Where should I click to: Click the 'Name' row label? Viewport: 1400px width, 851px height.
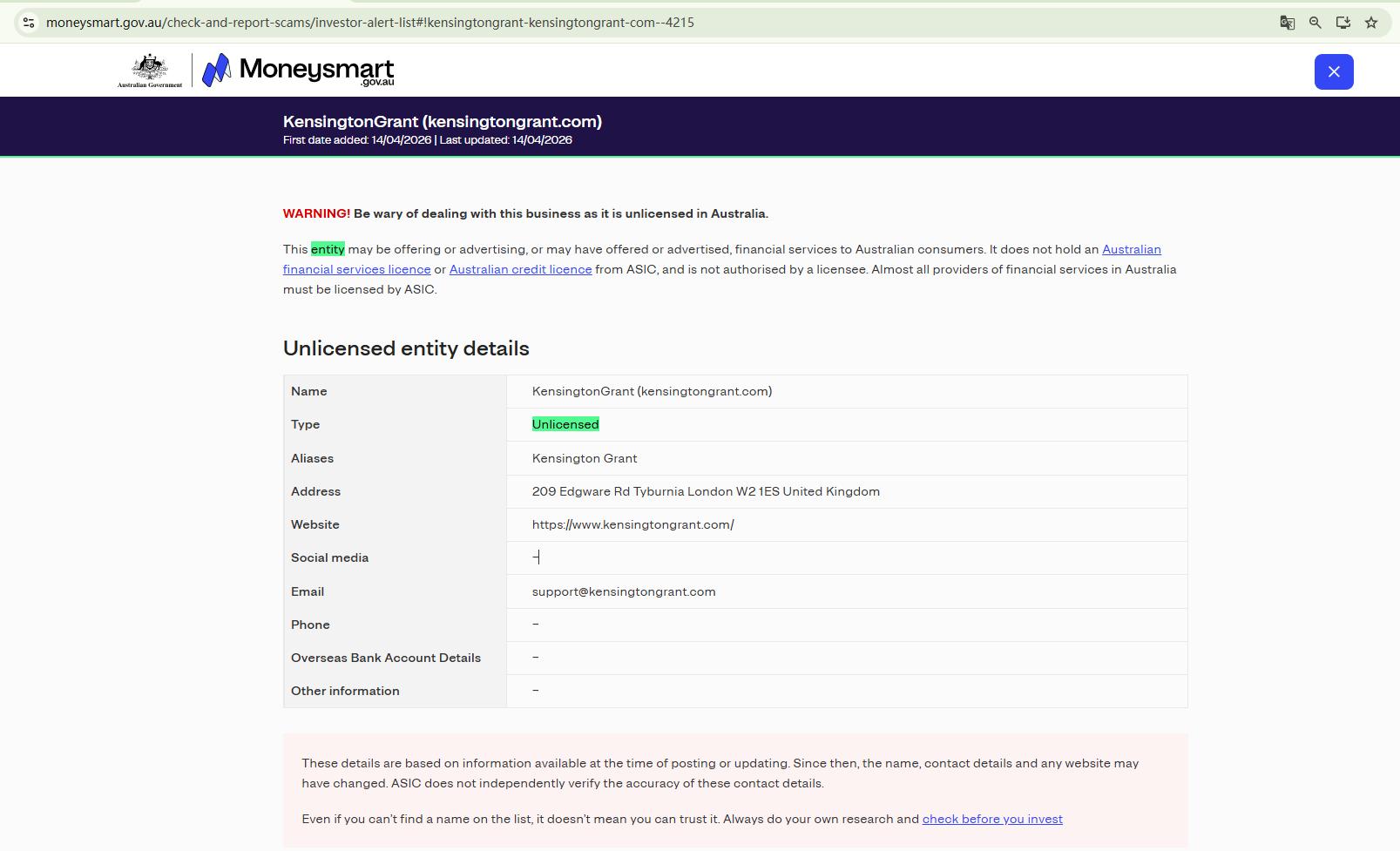308,391
